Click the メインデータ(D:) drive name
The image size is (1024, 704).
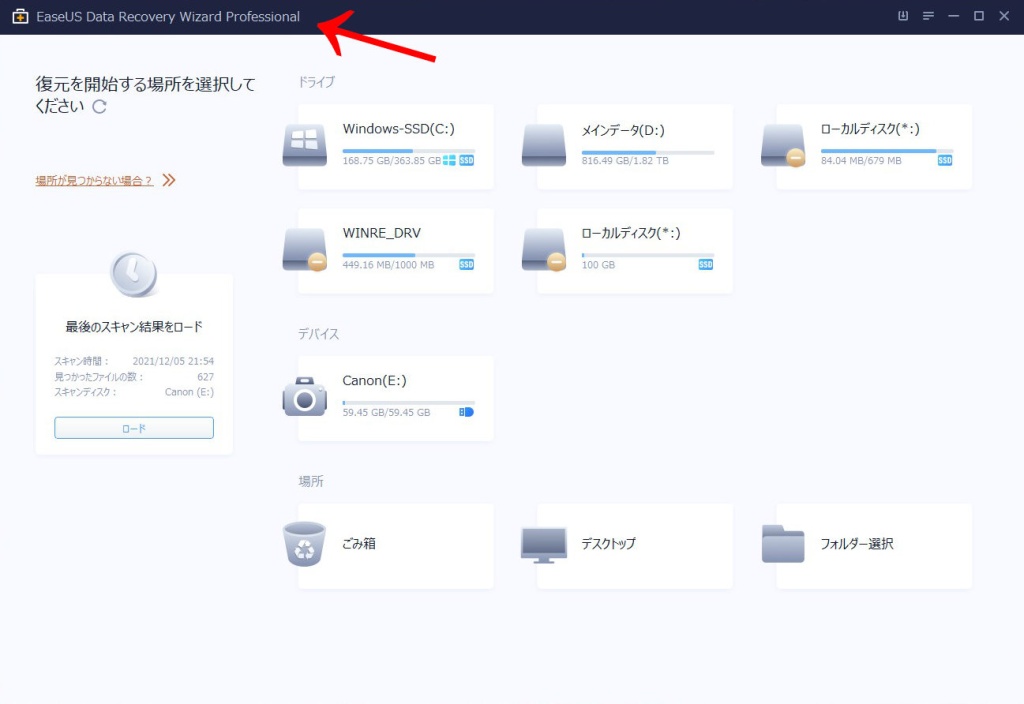(623, 131)
